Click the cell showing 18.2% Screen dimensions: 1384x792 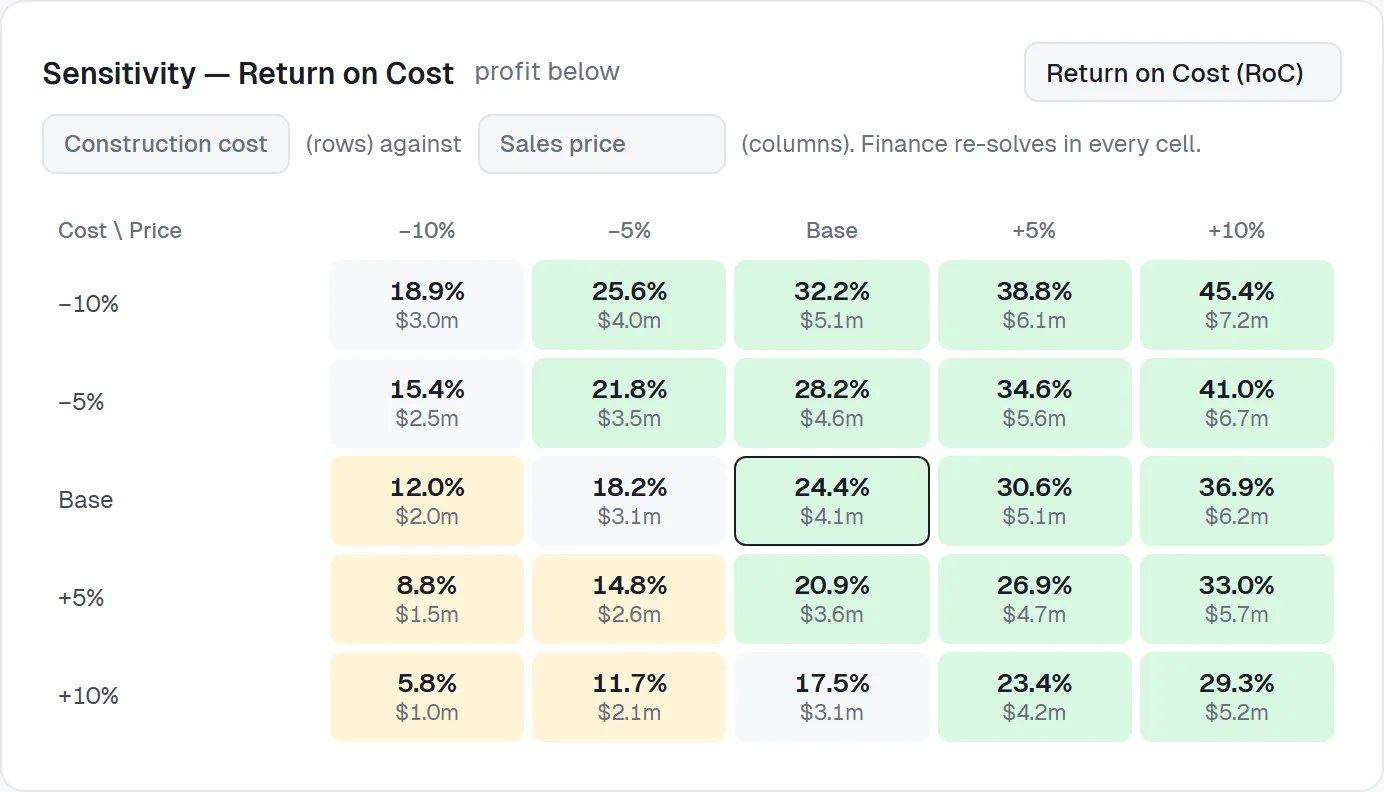(x=629, y=501)
